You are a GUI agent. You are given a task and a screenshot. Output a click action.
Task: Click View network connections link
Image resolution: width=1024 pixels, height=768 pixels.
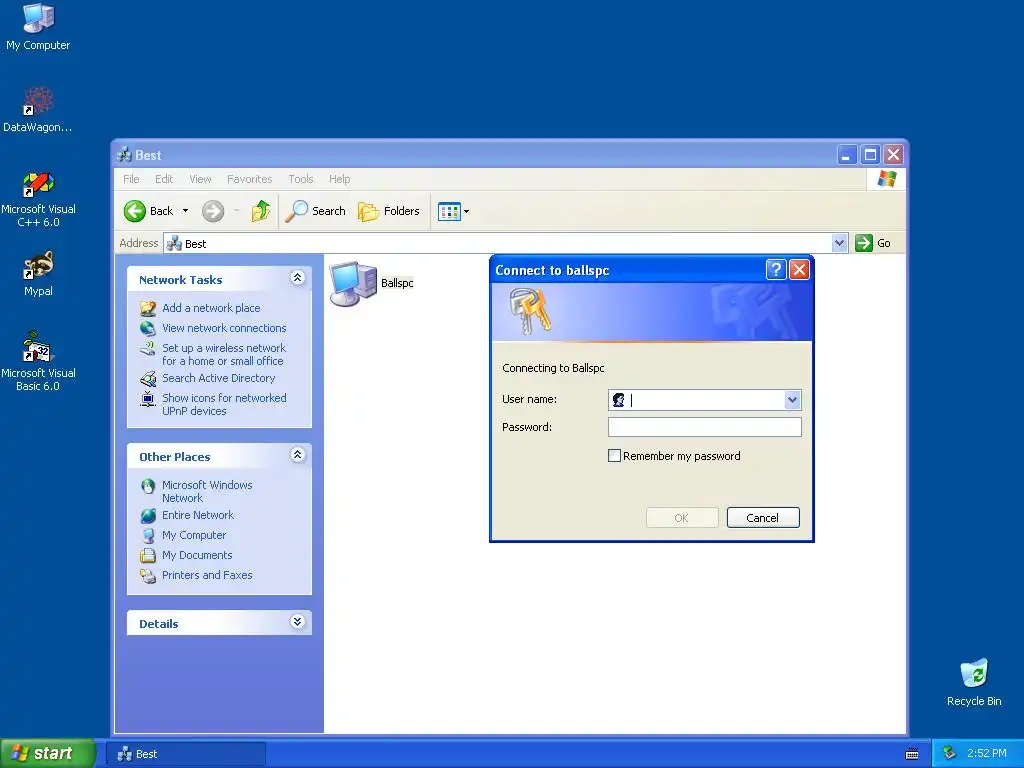coord(224,328)
